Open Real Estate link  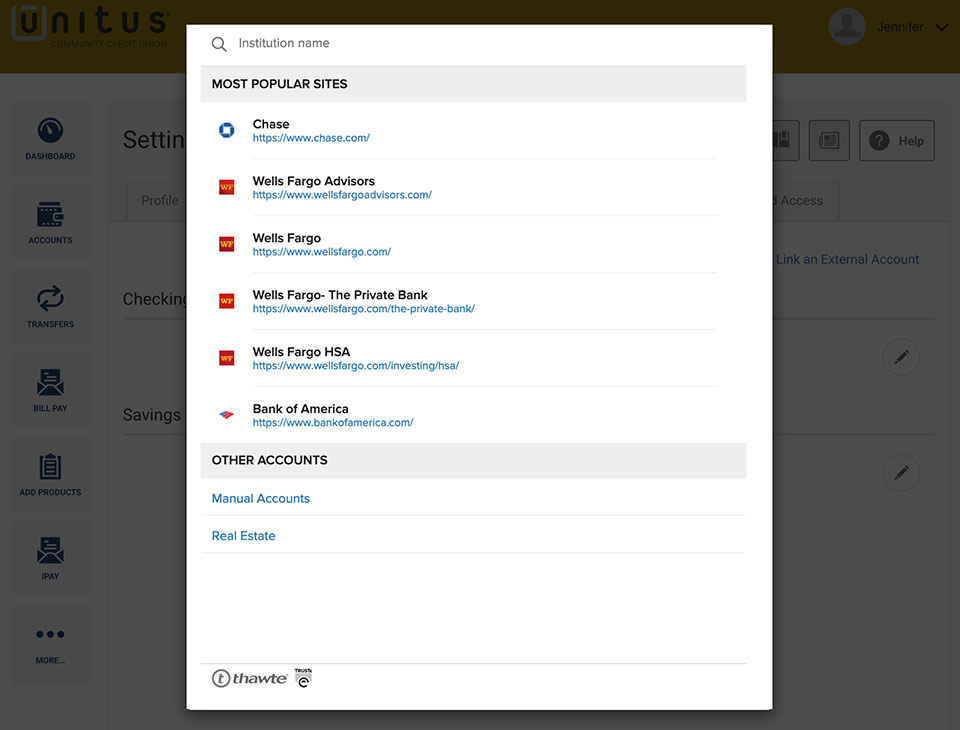(x=244, y=536)
